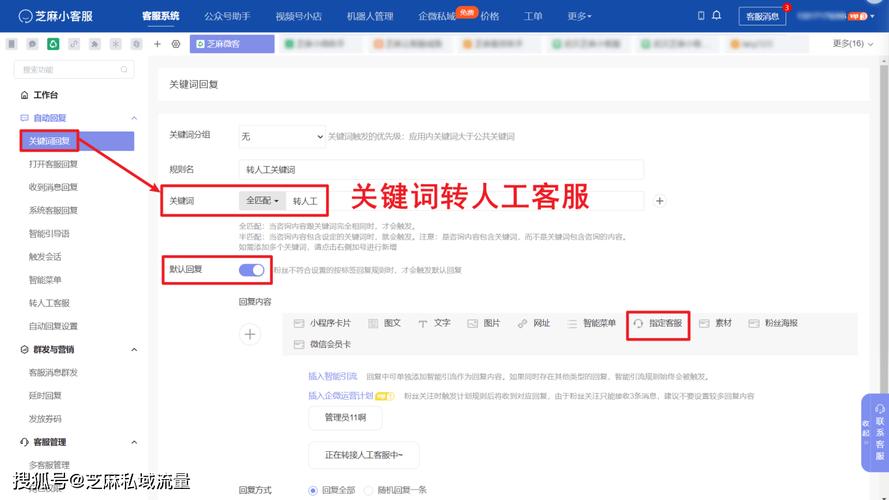
Task: Open the 关键词分组 dropdown
Action: pos(282,136)
